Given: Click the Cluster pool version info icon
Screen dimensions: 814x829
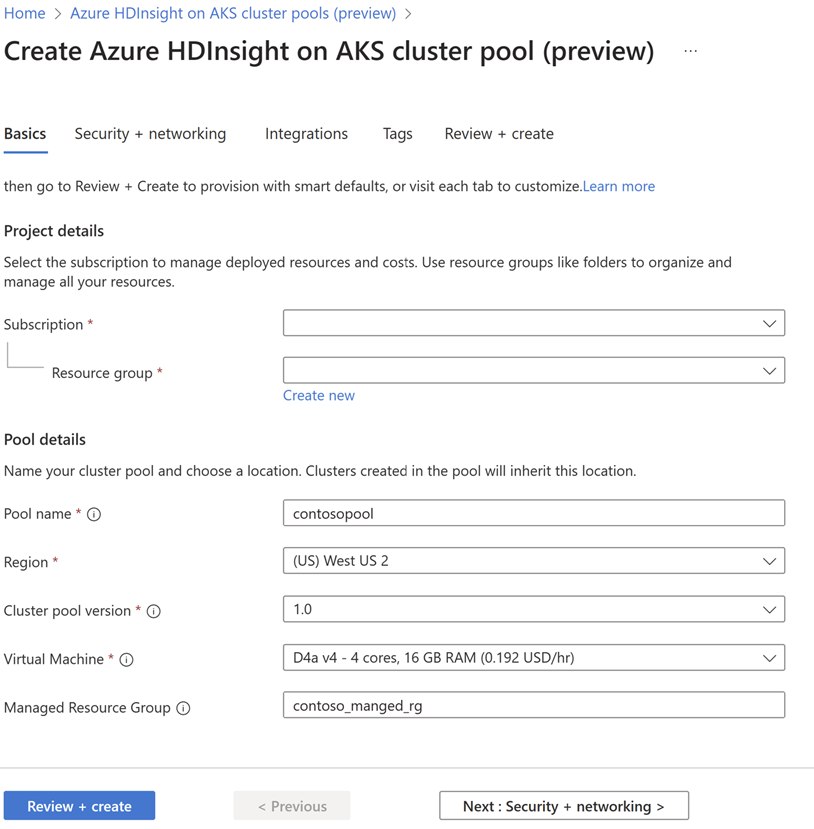Looking at the screenshot, I should tap(154, 611).
